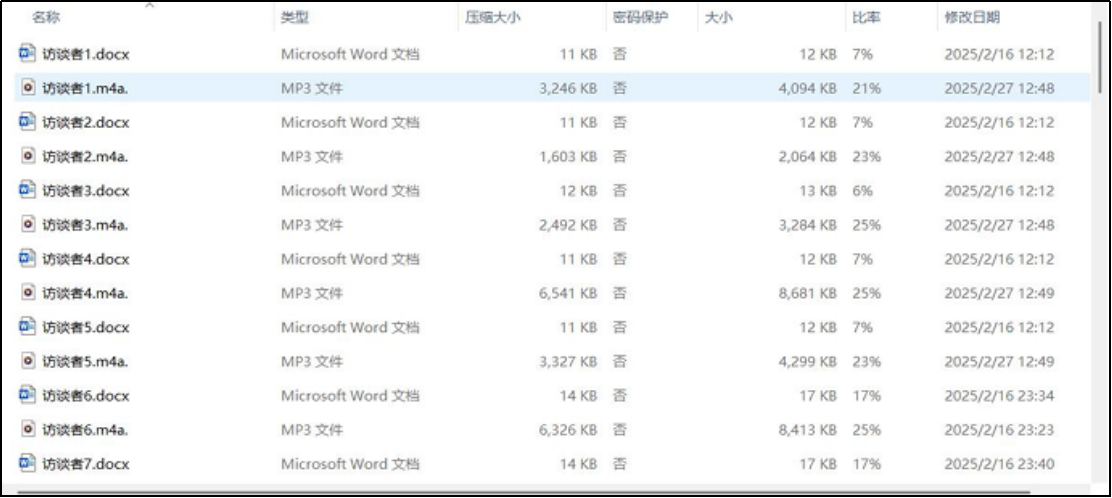Viewport: 1112px width, 498px height.
Task: Click the Word icon for 访谈者2.docx
Action: tap(27, 122)
